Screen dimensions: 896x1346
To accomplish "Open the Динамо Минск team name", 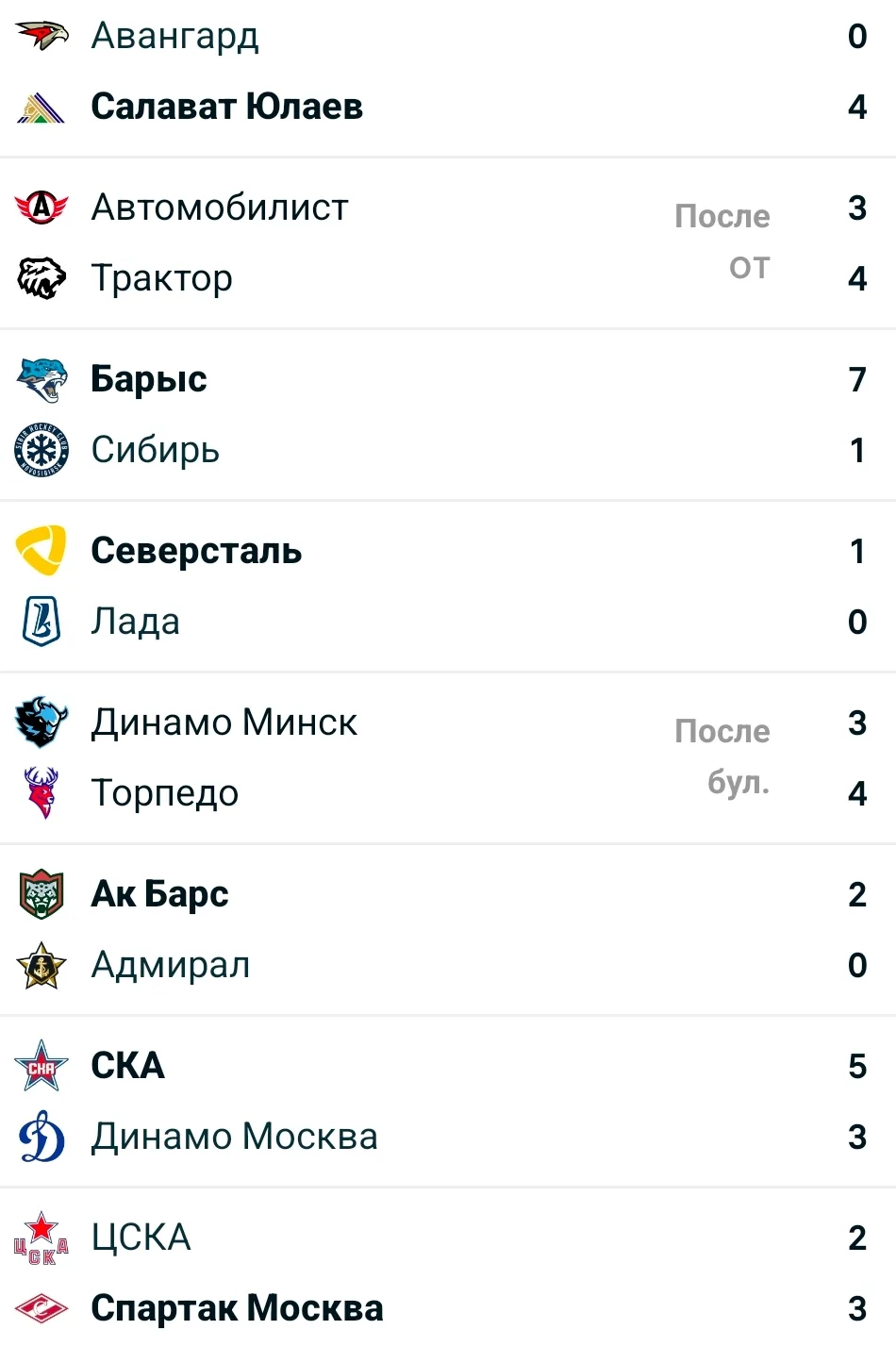I will [x=224, y=723].
